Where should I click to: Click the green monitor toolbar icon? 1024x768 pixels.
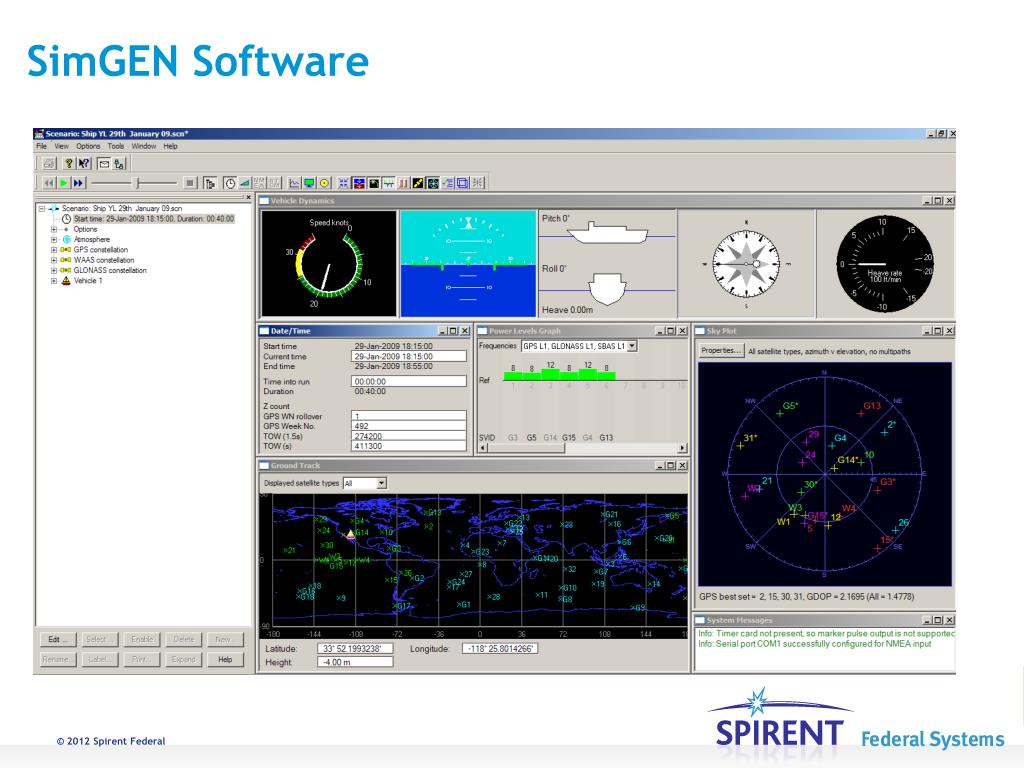(x=310, y=184)
